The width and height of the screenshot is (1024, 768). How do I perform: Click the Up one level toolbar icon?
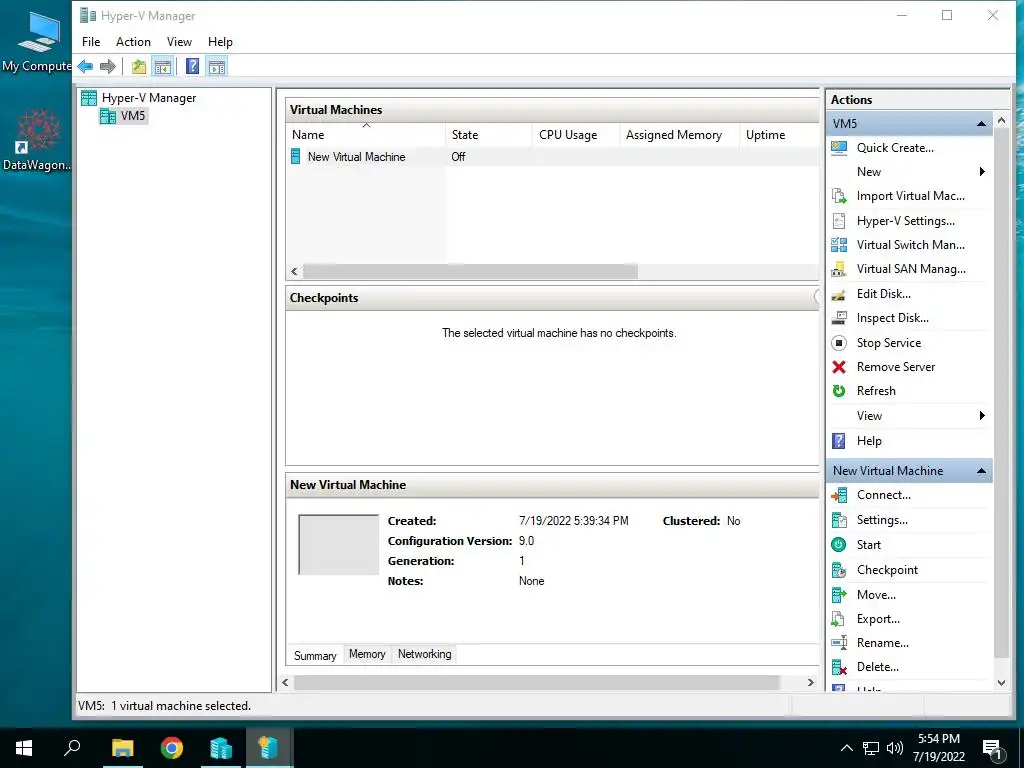[138, 66]
